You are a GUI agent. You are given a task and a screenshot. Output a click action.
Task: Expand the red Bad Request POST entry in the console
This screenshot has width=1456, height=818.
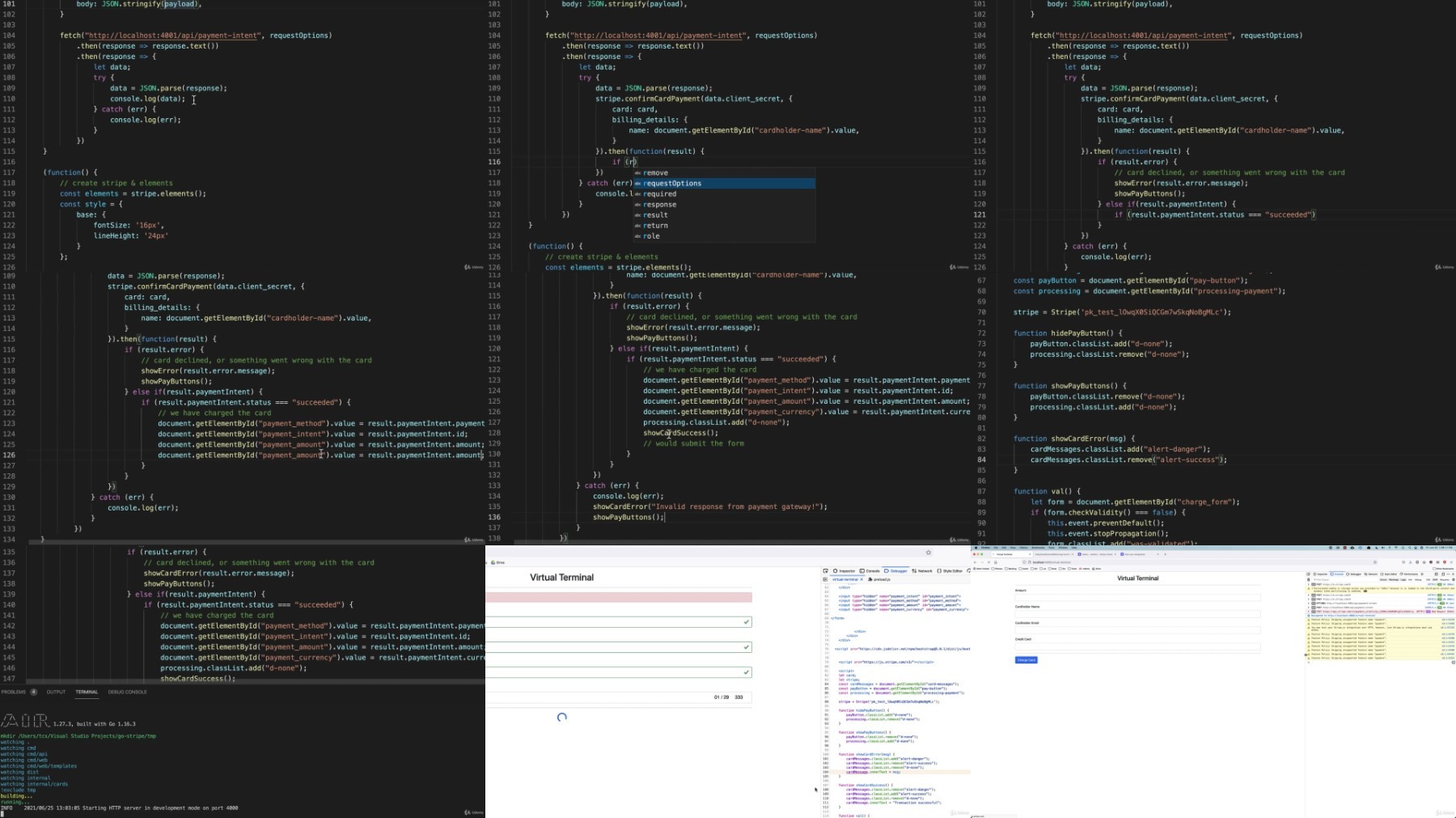[x=1309, y=612]
